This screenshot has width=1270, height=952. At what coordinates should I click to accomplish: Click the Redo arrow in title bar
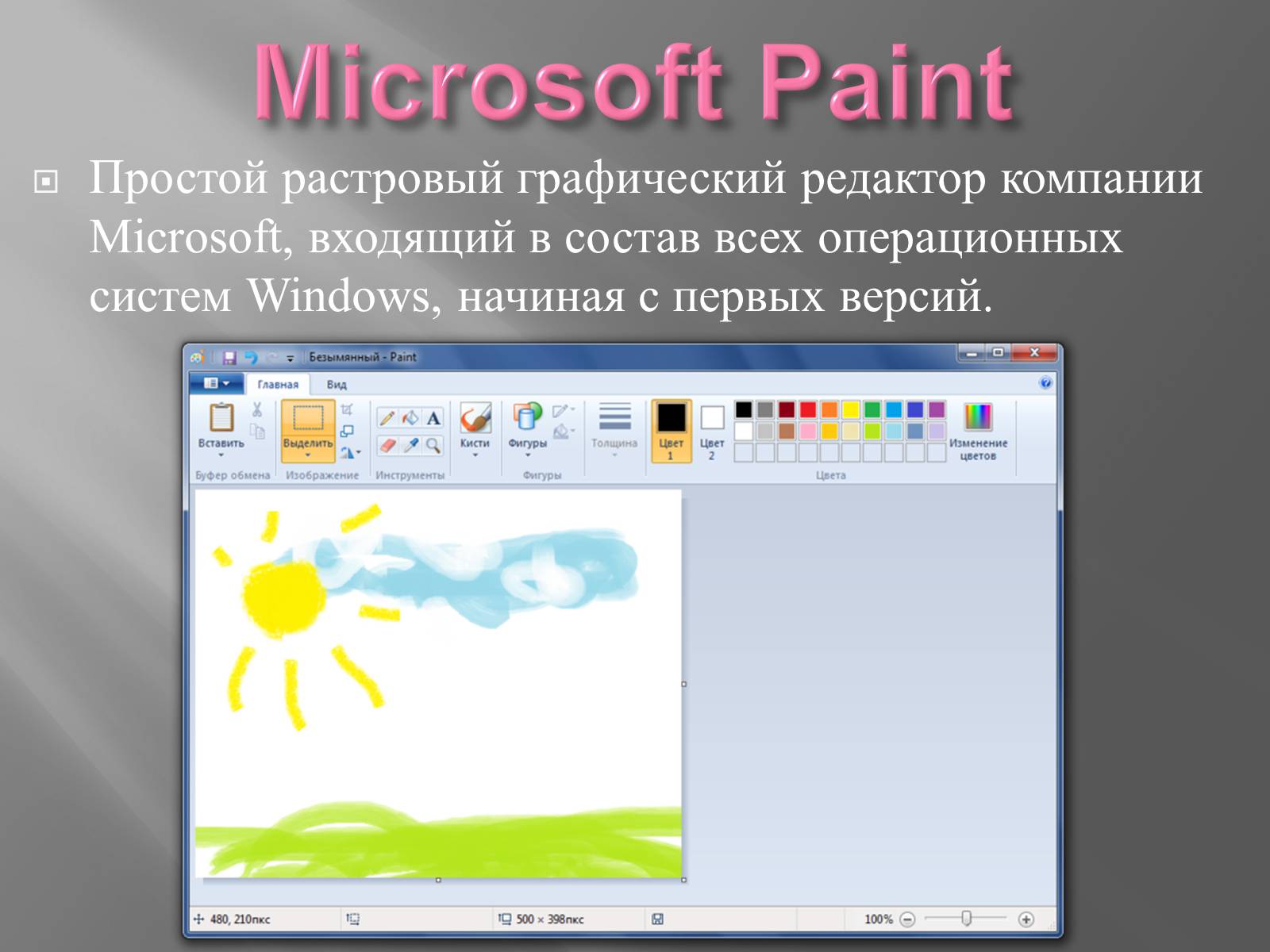tap(271, 358)
